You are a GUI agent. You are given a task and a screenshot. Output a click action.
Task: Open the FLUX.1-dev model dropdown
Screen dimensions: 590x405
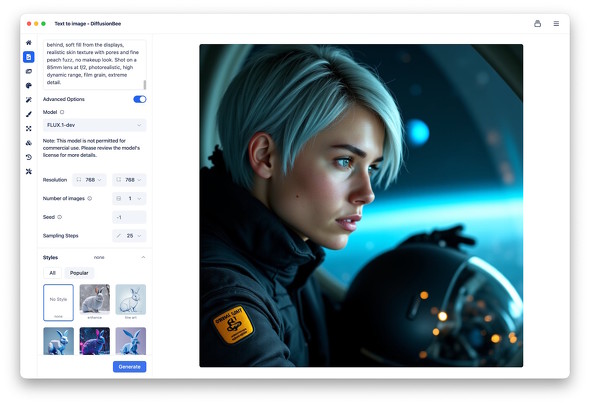[94, 125]
